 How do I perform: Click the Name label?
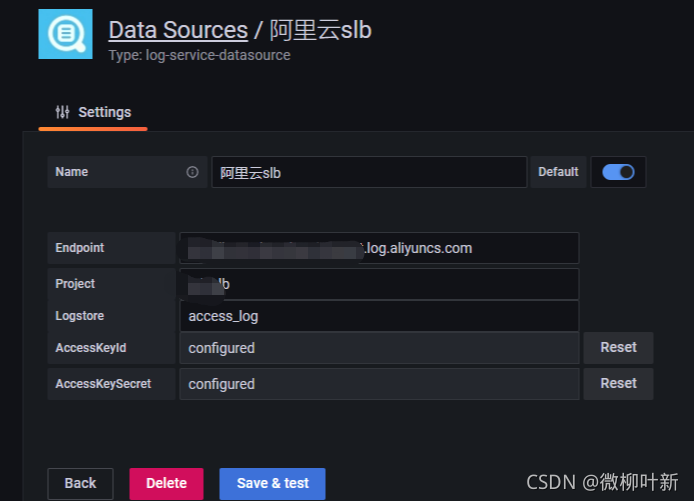(x=72, y=172)
